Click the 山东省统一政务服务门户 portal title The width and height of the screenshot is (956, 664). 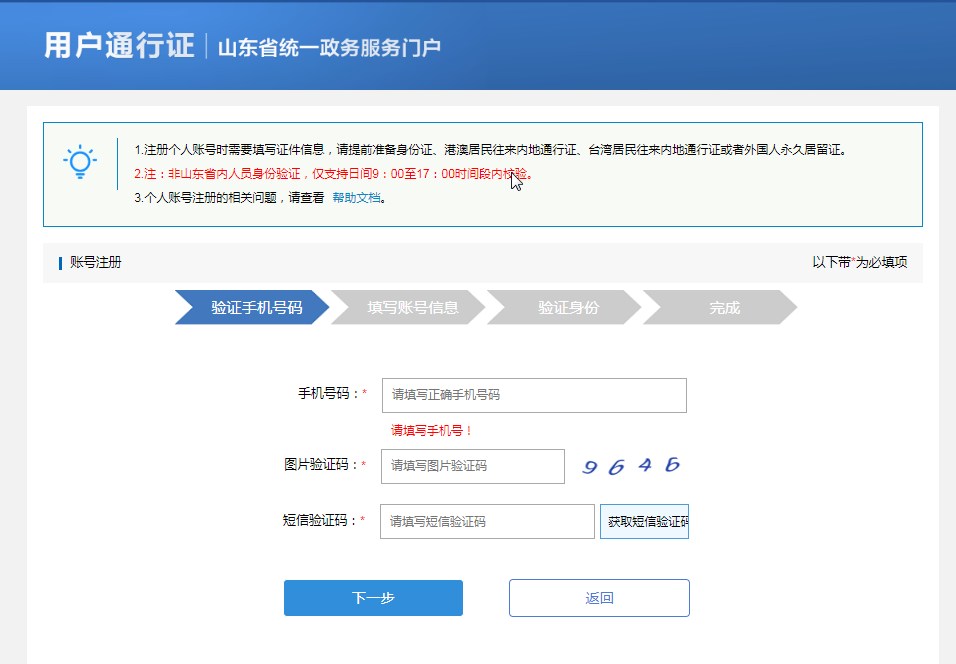pos(329,47)
